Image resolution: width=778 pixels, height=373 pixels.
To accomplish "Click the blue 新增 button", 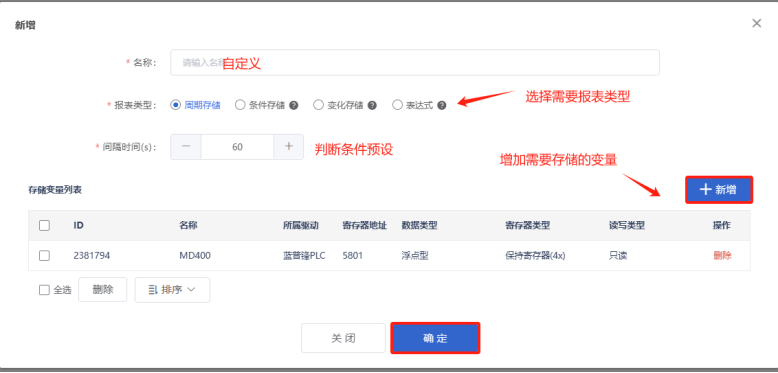I will click(x=719, y=189).
